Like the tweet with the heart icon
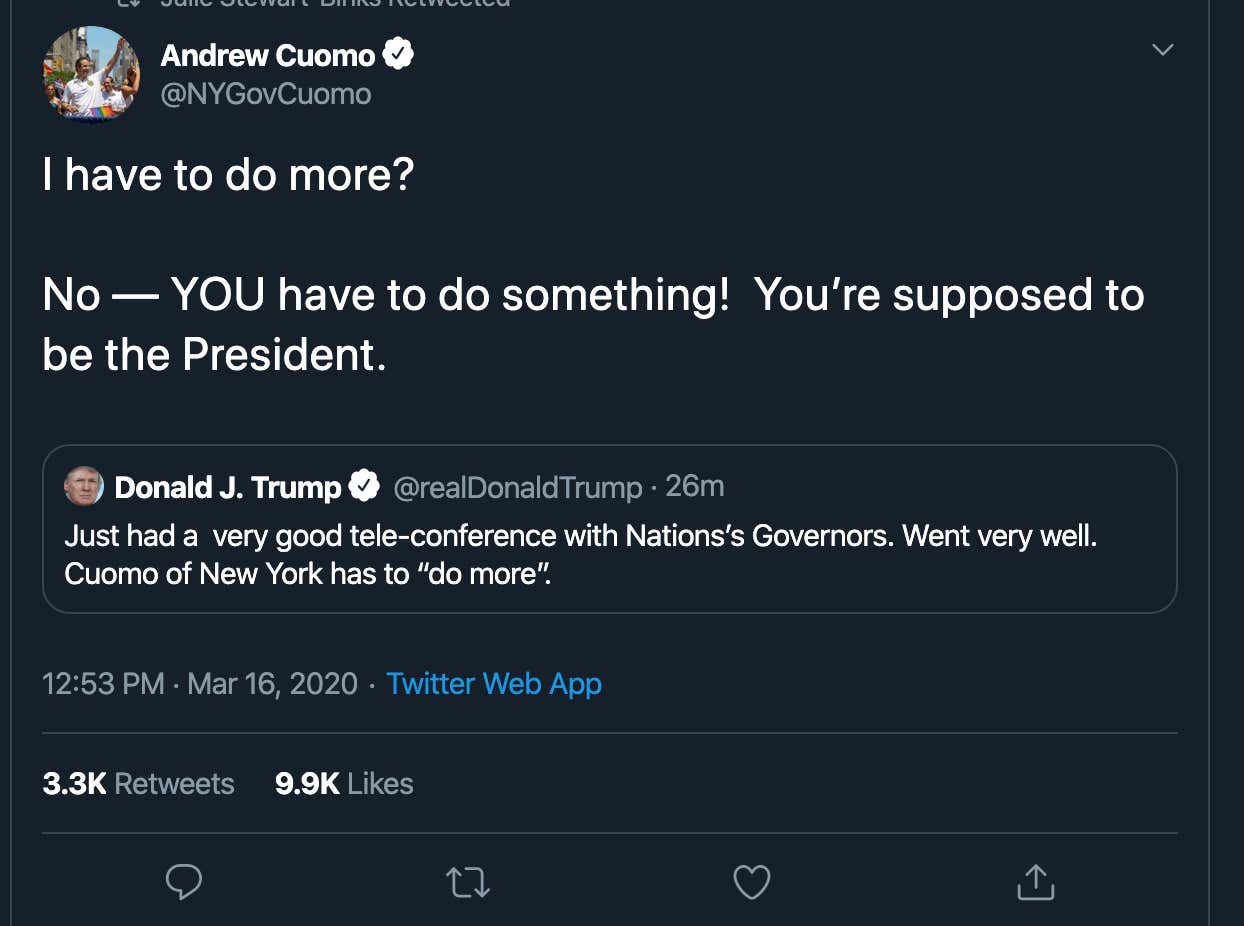 pyautogui.click(x=752, y=882)
